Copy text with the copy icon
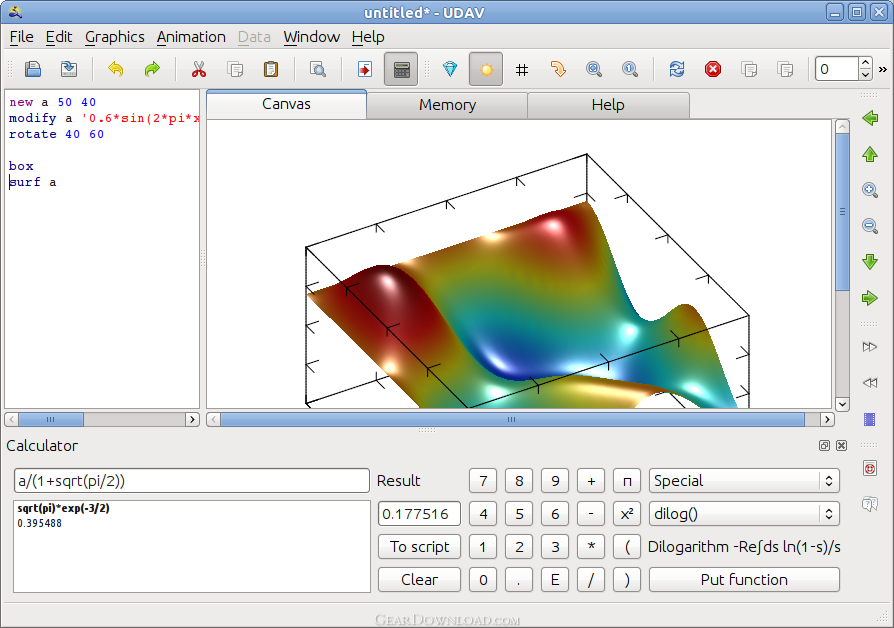 coord(235,70)
